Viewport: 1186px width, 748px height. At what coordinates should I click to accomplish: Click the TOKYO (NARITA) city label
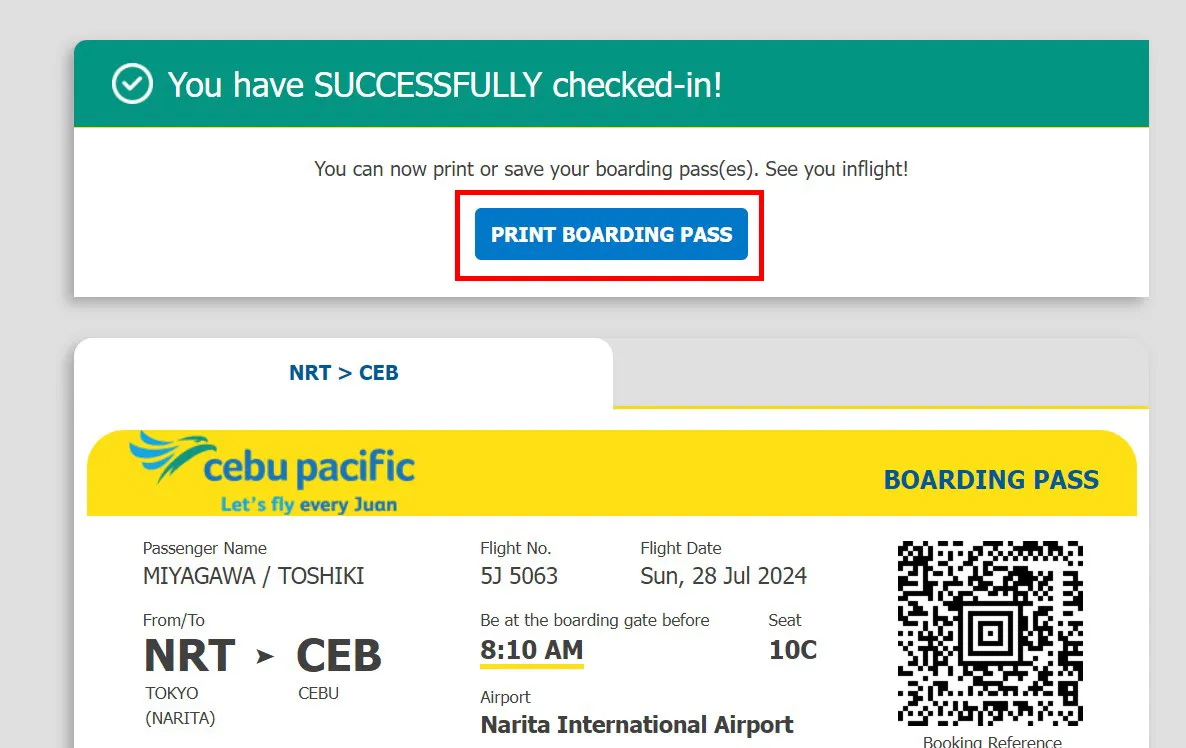click(x=180, y=705)
